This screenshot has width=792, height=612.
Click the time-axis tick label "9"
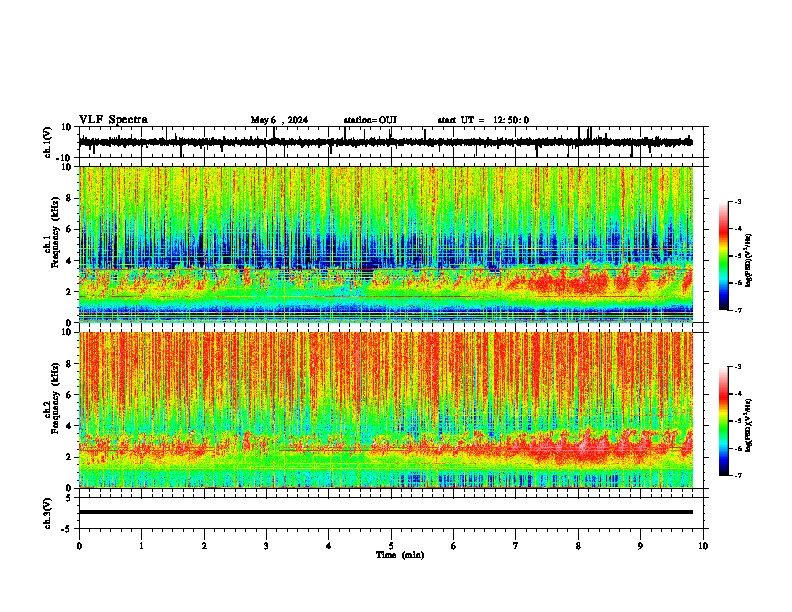640,546
